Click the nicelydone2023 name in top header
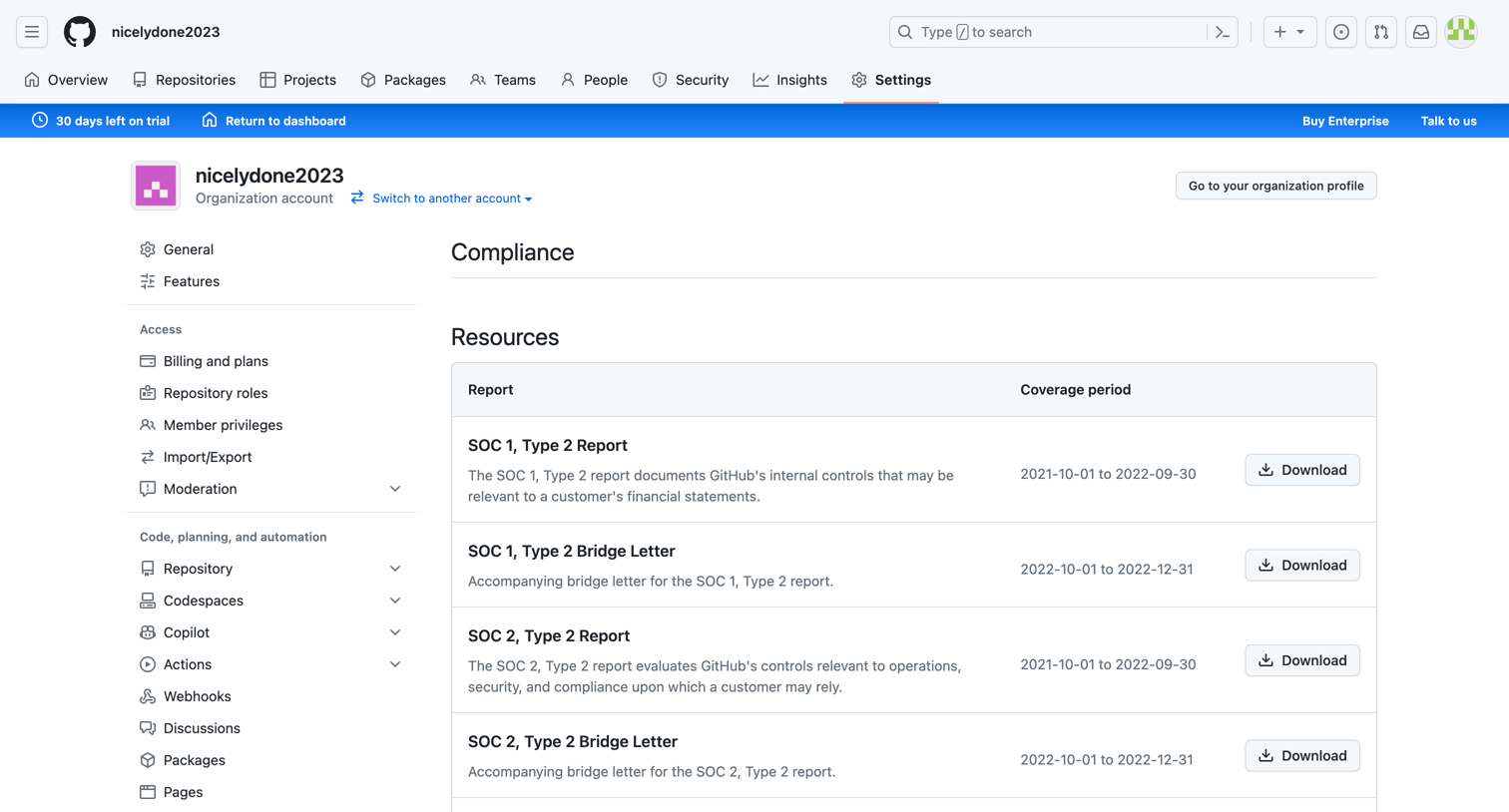Image resolution: width=1509 pixels, height=812 pixels. [x=166, y=32]
